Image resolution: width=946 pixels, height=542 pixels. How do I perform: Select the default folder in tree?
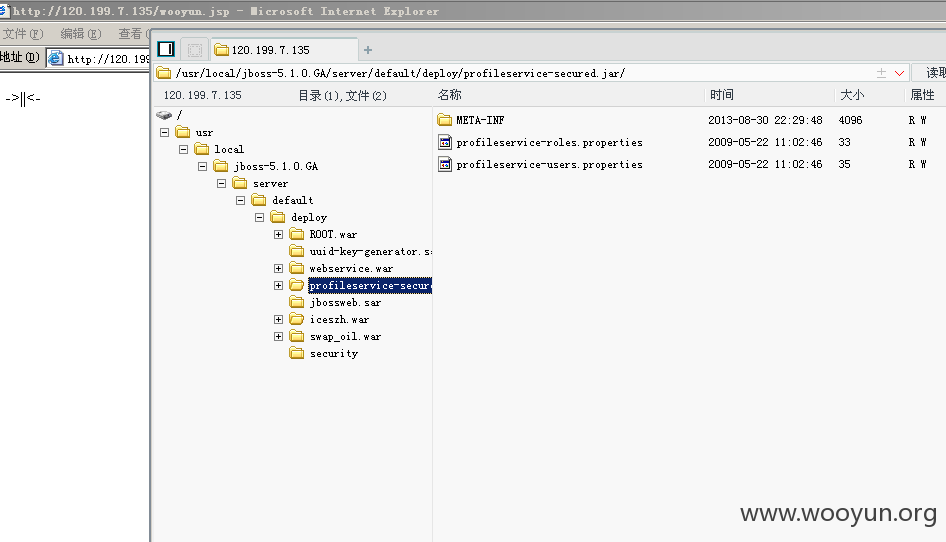pos(293,200)
